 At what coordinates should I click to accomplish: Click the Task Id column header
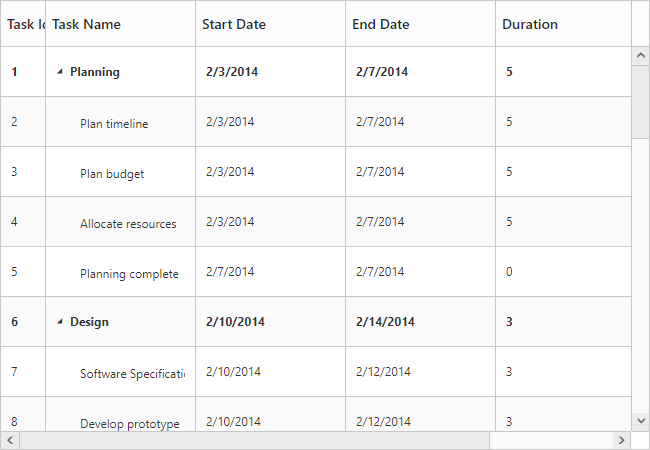tap(25, 24)
